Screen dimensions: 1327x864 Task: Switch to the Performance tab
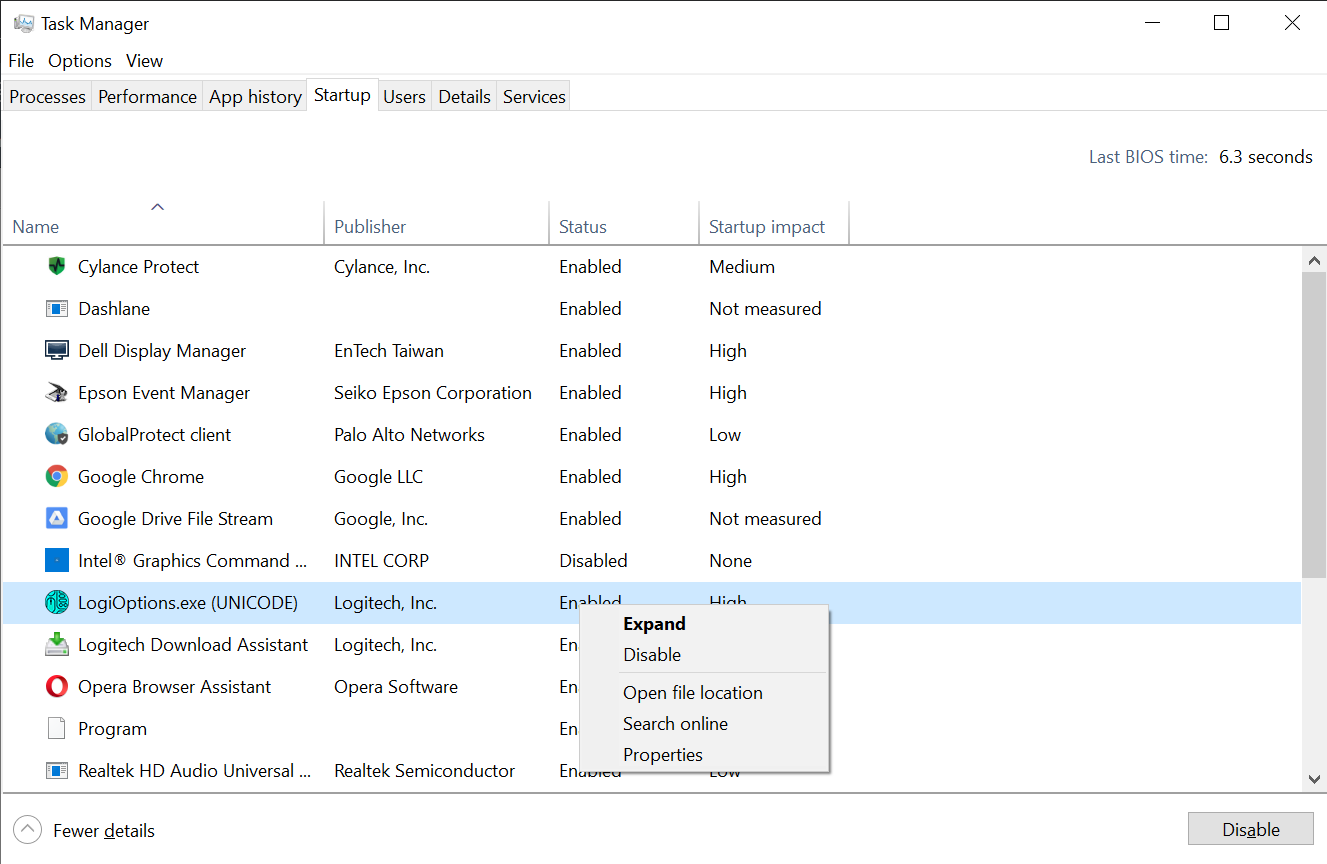point(147,97)
